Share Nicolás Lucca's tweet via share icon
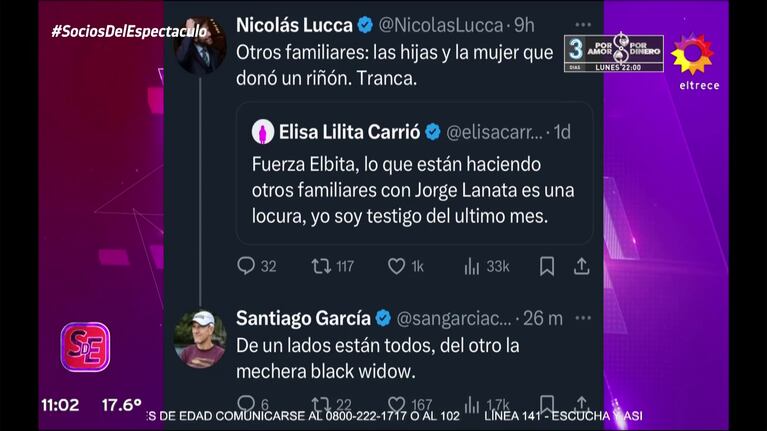 (581, 266)
